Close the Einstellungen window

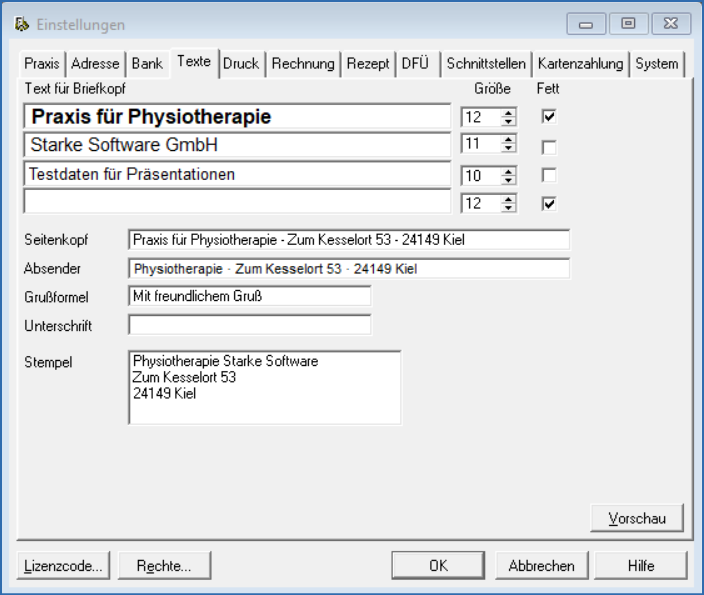pos(671,24)
